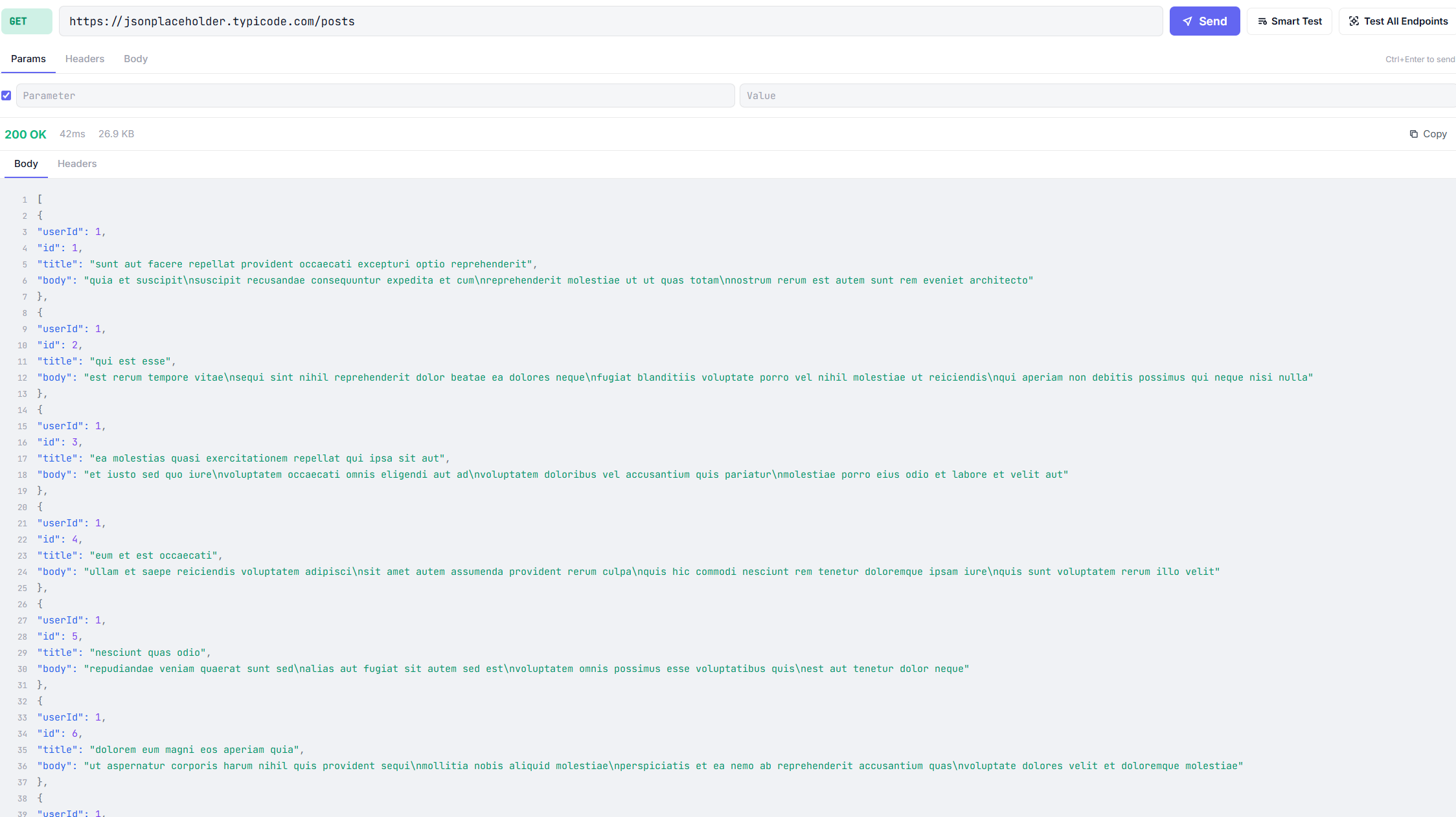The image size is (1456, 817).
Task: Select the response Body tab
Action: tap(26, 164)
